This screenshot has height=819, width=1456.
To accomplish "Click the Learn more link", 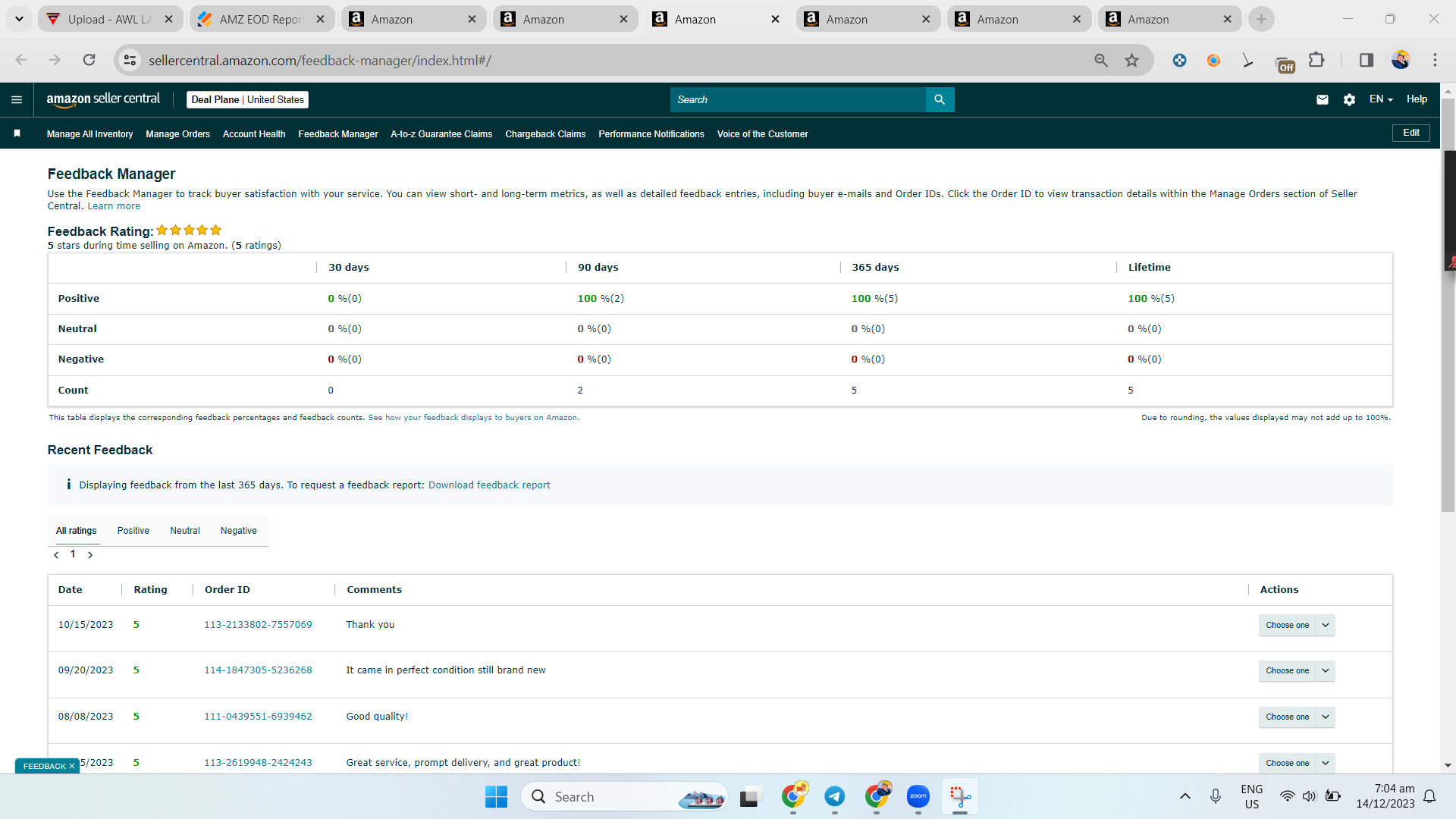I will (x=114, y=206).
